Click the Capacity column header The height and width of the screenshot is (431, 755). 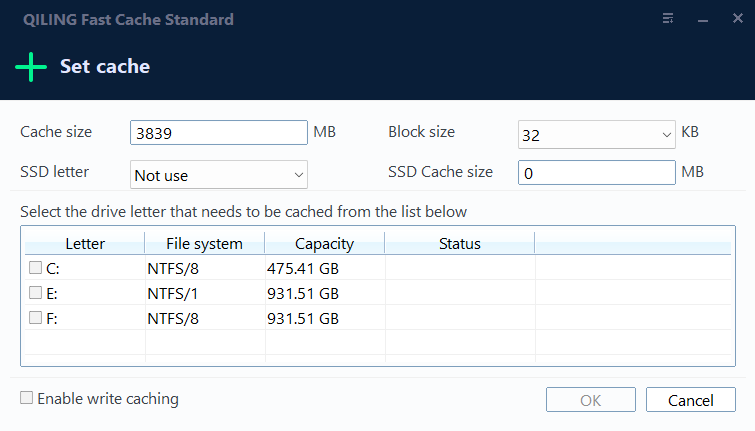coord(325,243)
